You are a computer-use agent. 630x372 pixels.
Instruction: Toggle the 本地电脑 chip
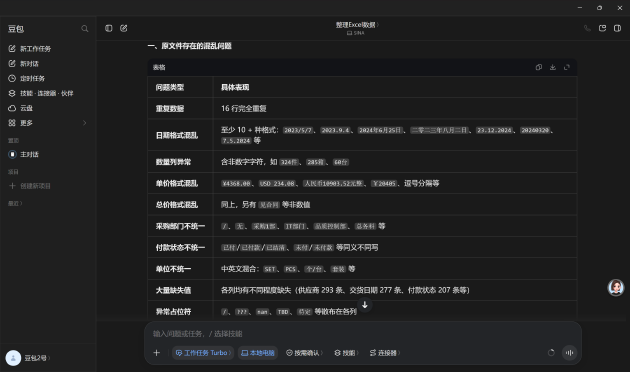point(258,353)
